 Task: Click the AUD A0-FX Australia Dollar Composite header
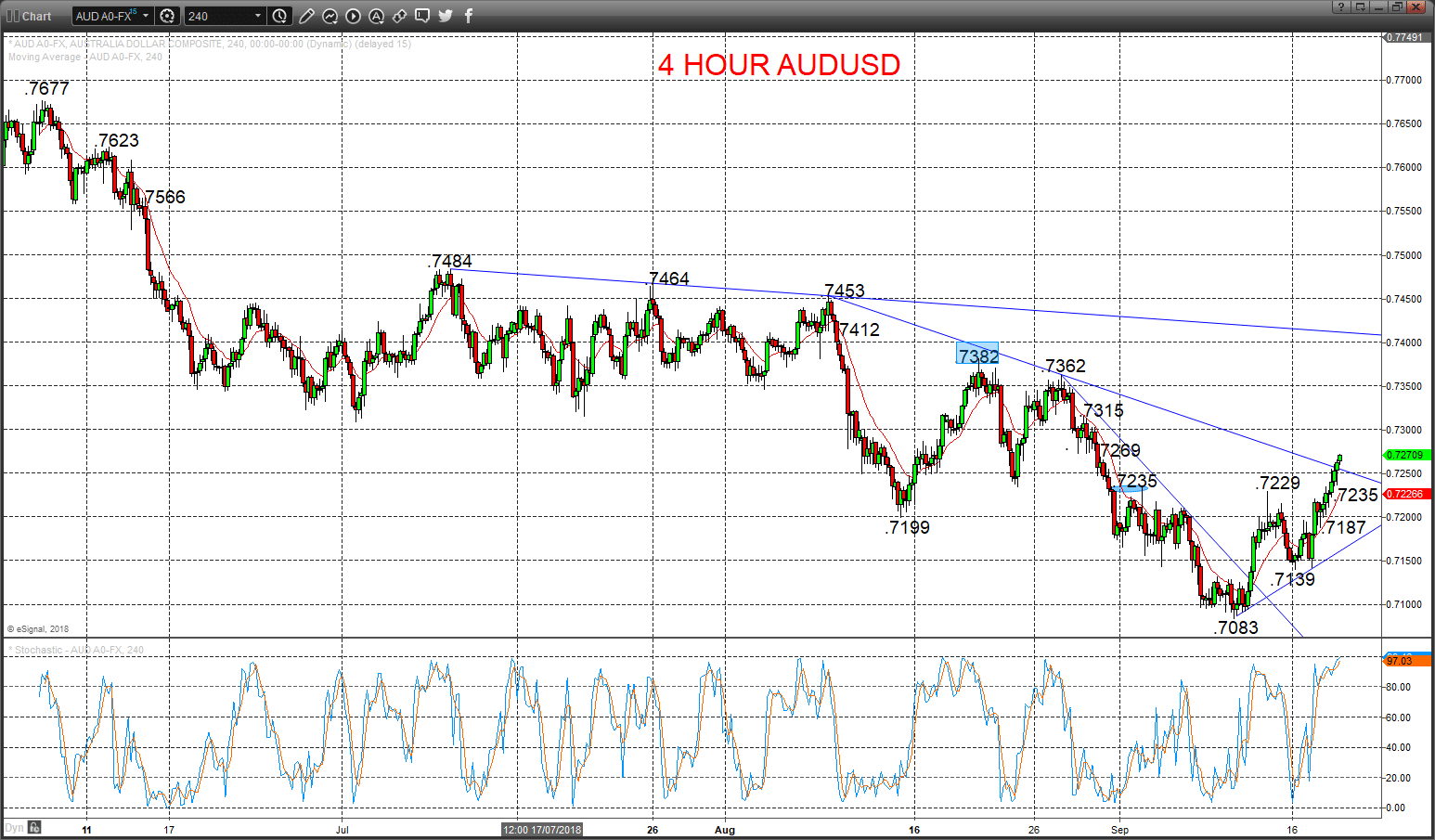pyautogui.click(x=210, y=44)
